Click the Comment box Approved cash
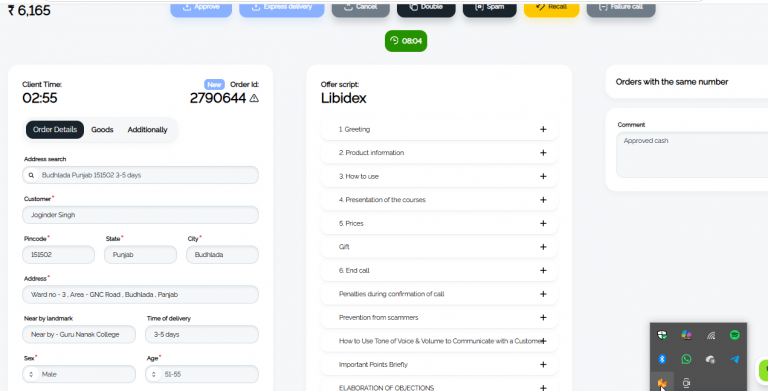 pos(692,155)
